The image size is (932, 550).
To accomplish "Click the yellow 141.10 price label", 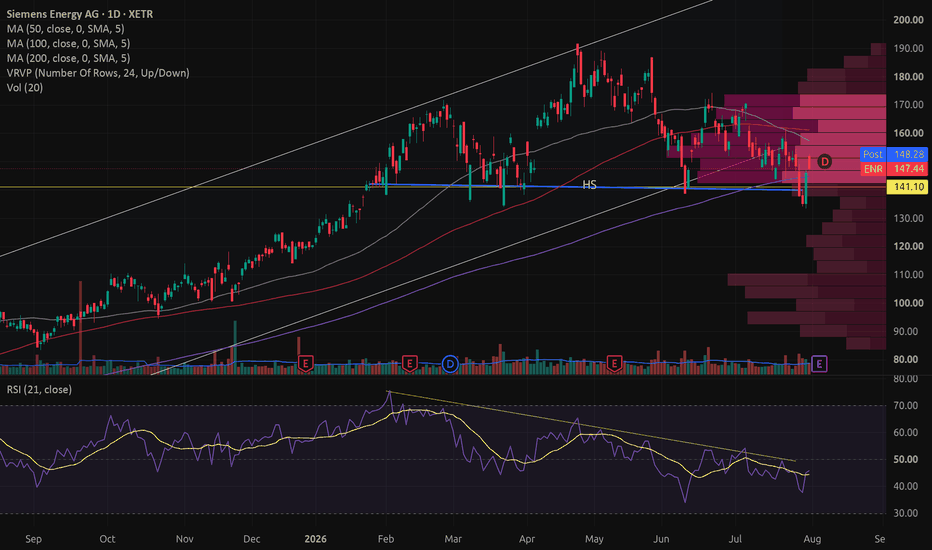I will 907,187.
